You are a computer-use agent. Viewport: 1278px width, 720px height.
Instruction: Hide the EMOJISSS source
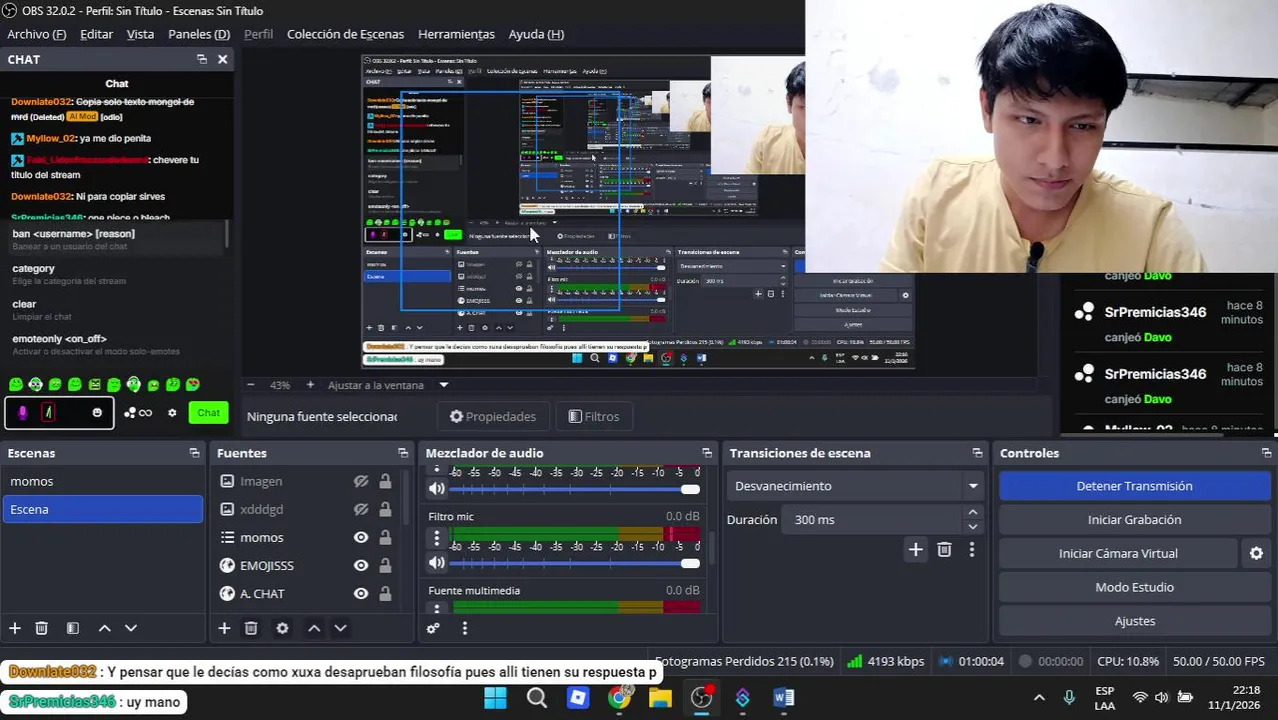[361, 565]
